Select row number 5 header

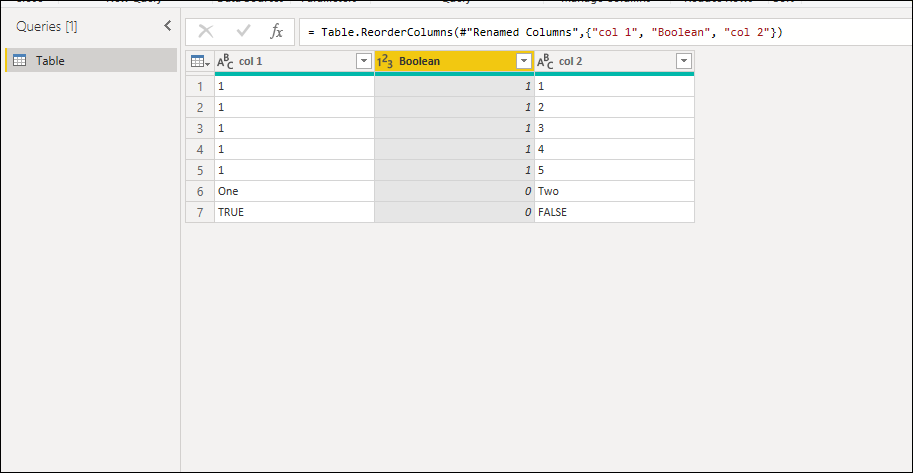coord(200,170)
